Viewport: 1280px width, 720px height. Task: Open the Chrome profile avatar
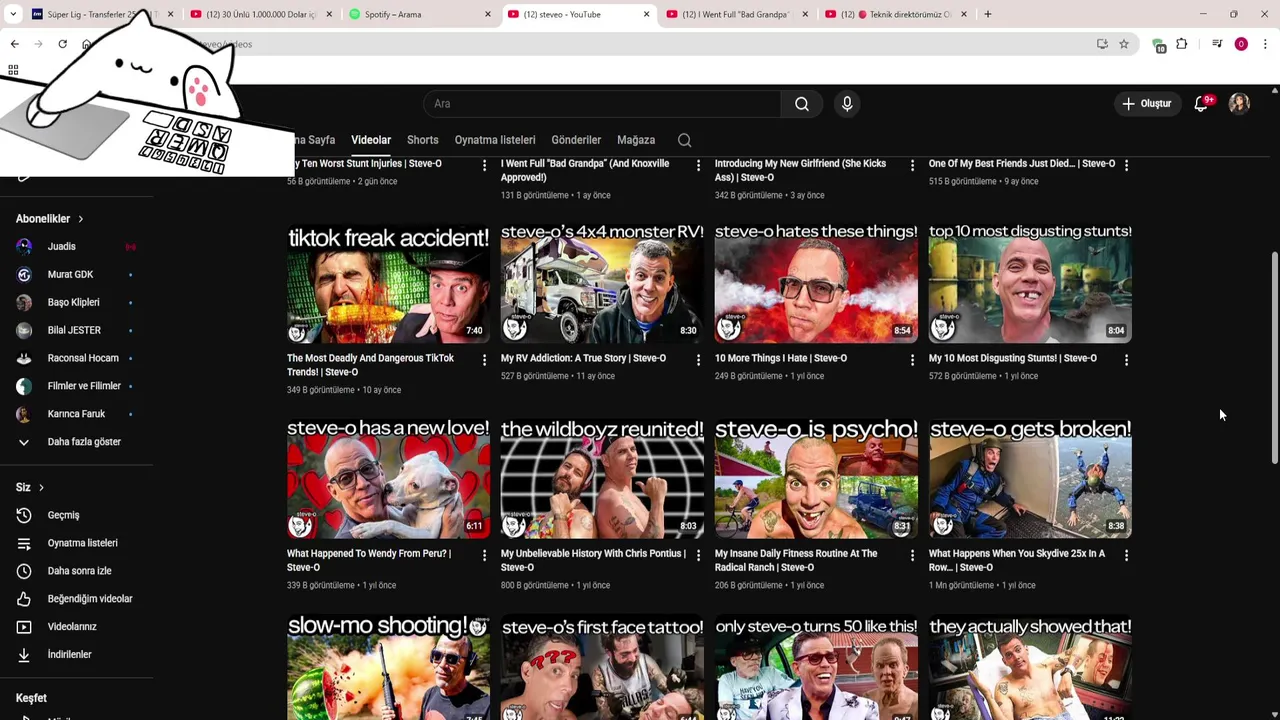click(x=1241, y=44)
